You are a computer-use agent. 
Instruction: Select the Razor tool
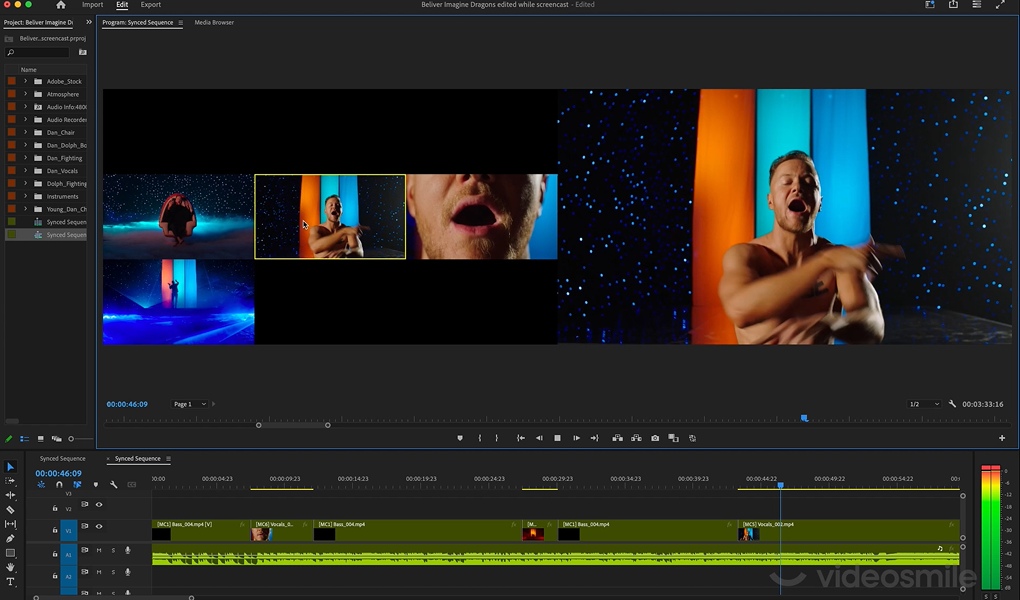10,510
